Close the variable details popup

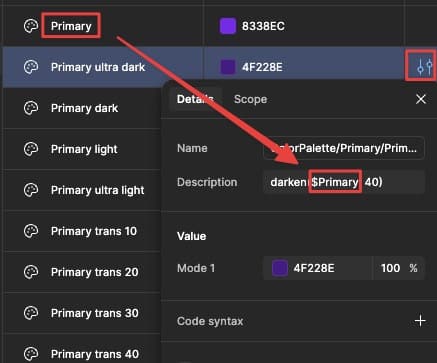(x=421, y=99)
